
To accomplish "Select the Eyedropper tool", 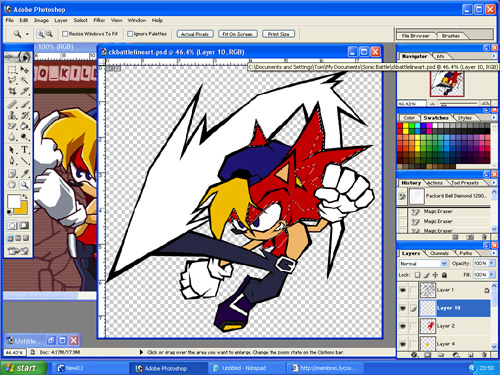I will click(x=24, y=173).
